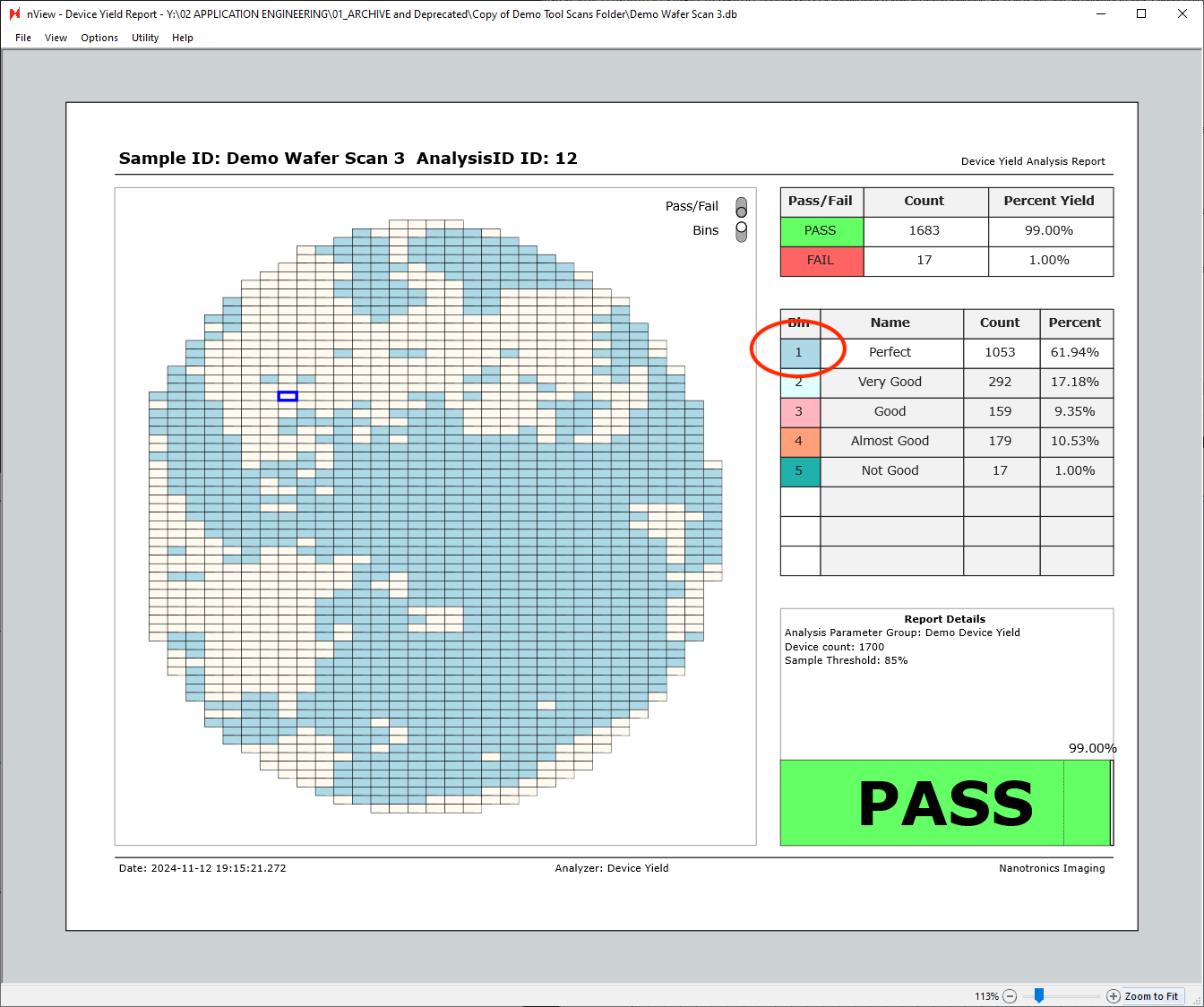Select the teal Bin 5 Not Good swatch
Image resolution: width=1204 pixels, height=1007 pixels.
click(799, 470)
